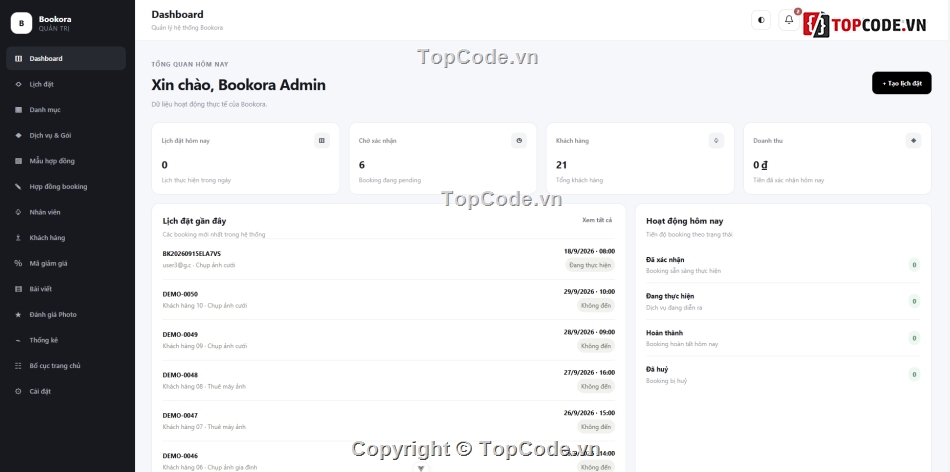Screen dimensions: 950x472
Task: Go to Nhân viên page
Action: pyautogui.click(x=66, y=212)
